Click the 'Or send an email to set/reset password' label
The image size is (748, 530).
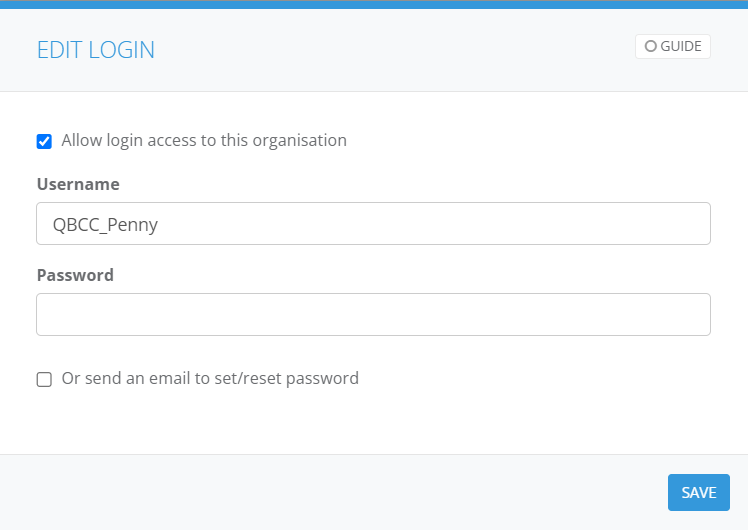click(x=210, y=378)
